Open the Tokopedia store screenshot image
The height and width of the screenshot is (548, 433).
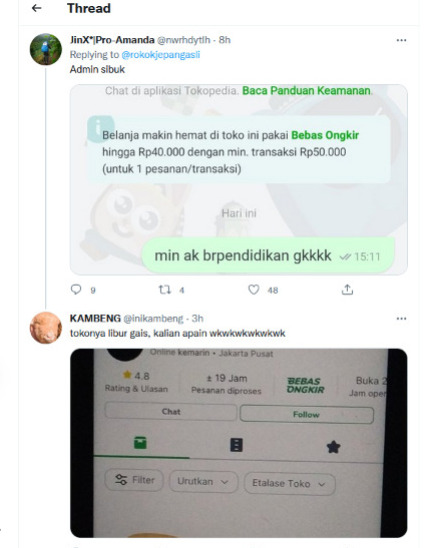239,443
